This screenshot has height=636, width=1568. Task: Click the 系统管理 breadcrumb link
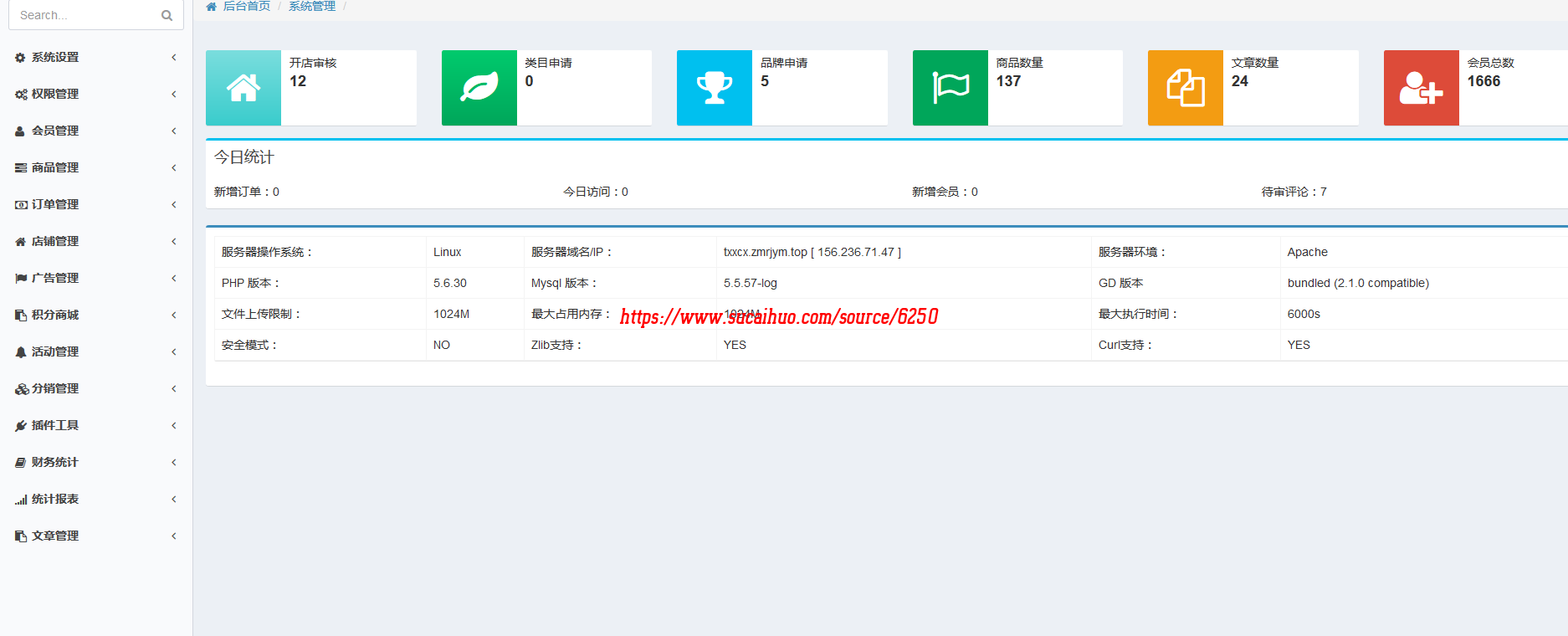[312, 7]
